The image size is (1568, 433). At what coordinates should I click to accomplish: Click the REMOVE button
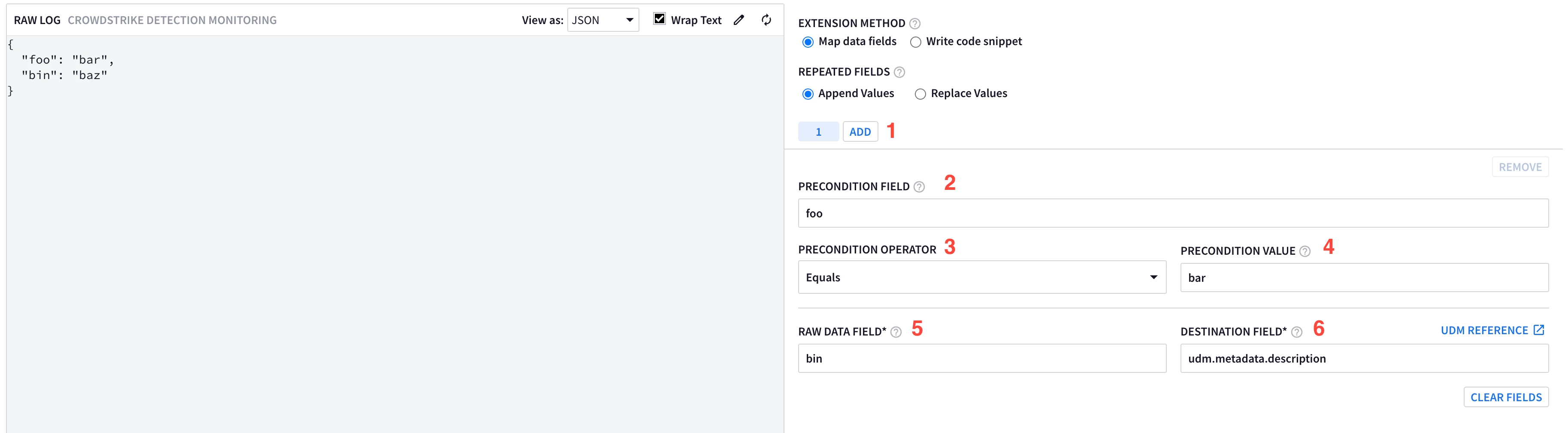tap(1520, 167)
